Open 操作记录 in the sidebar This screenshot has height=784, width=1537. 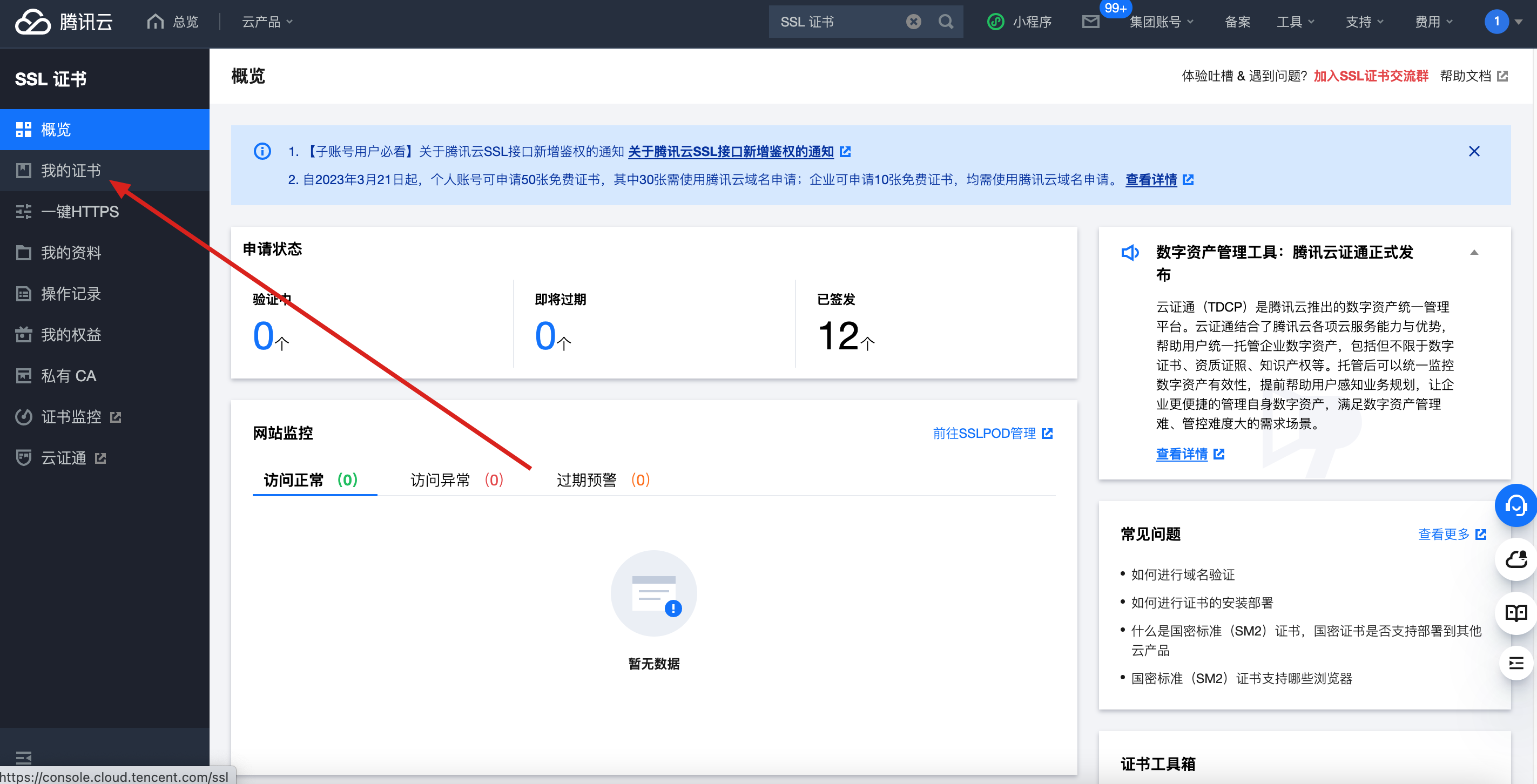coord(104,294)
